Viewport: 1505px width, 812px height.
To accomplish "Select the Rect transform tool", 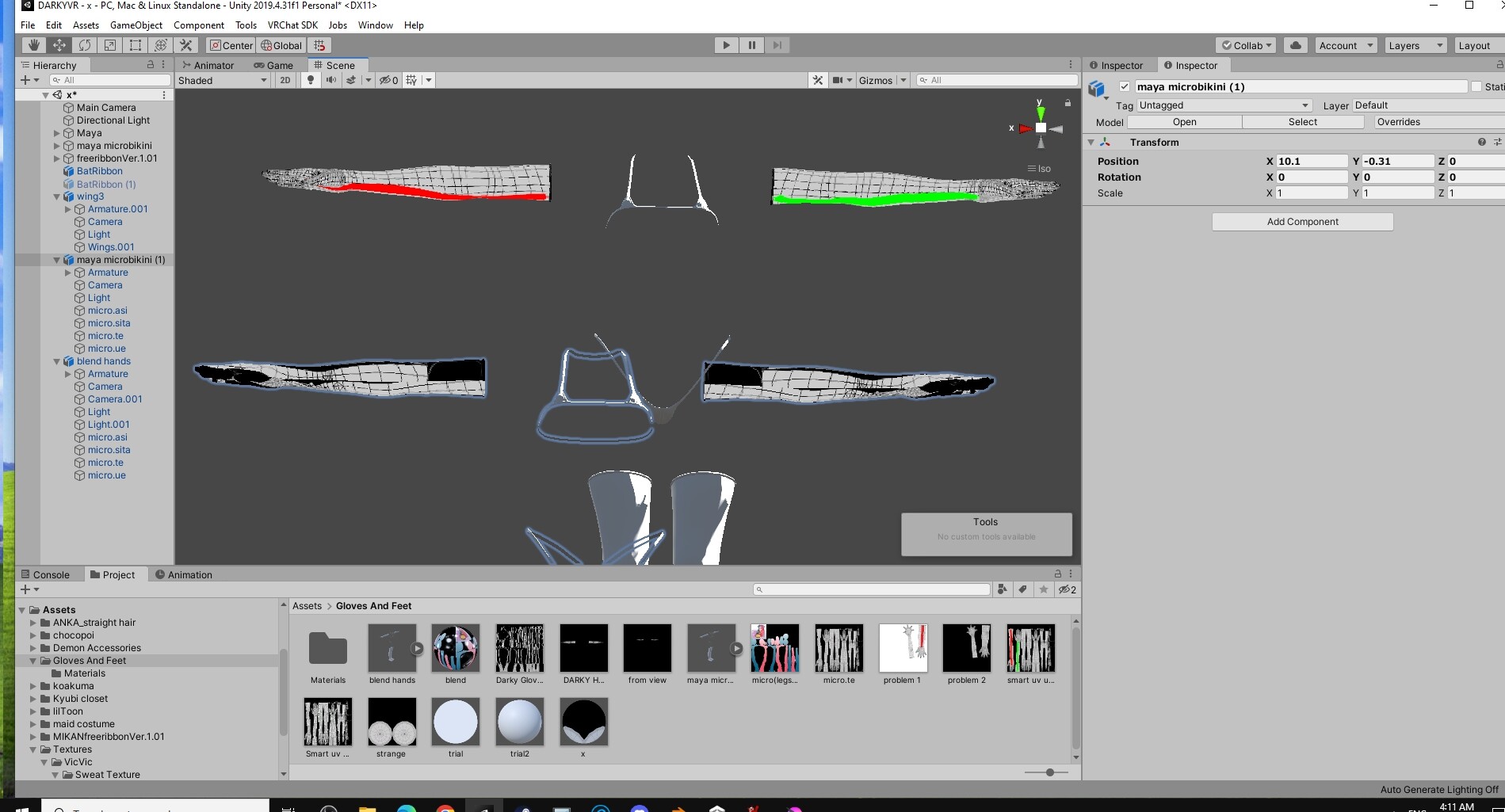I will click(x=136, y=45).
